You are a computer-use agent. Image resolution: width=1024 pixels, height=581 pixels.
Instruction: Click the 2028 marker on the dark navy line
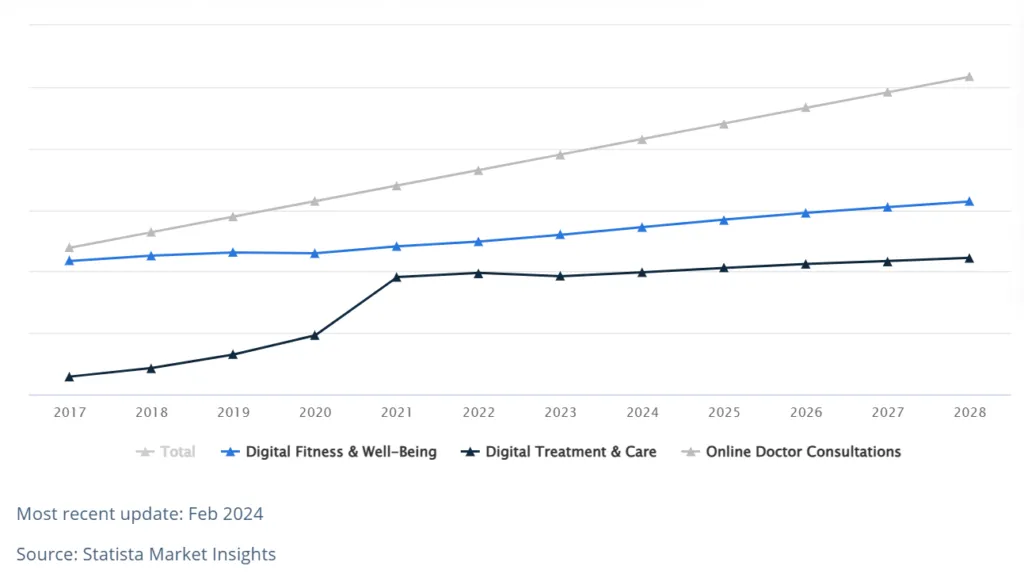click(x=969, y=258)
